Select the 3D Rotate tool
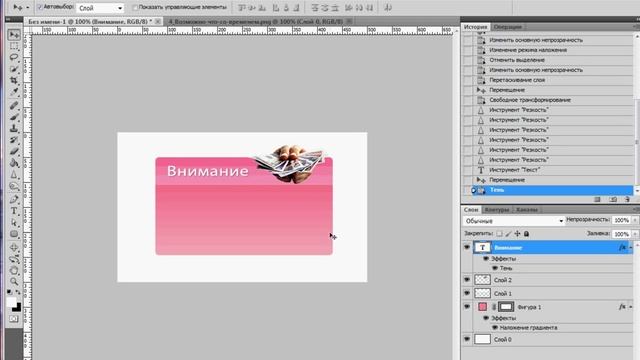The image size is (640, 360). point(14,247)
